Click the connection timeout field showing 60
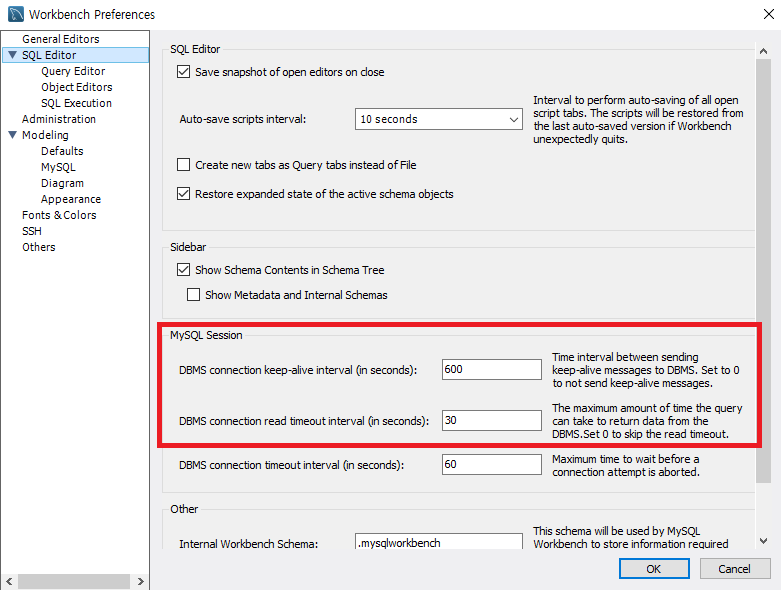The width and height of the screenshot is (781, 590). coord(492,465)
